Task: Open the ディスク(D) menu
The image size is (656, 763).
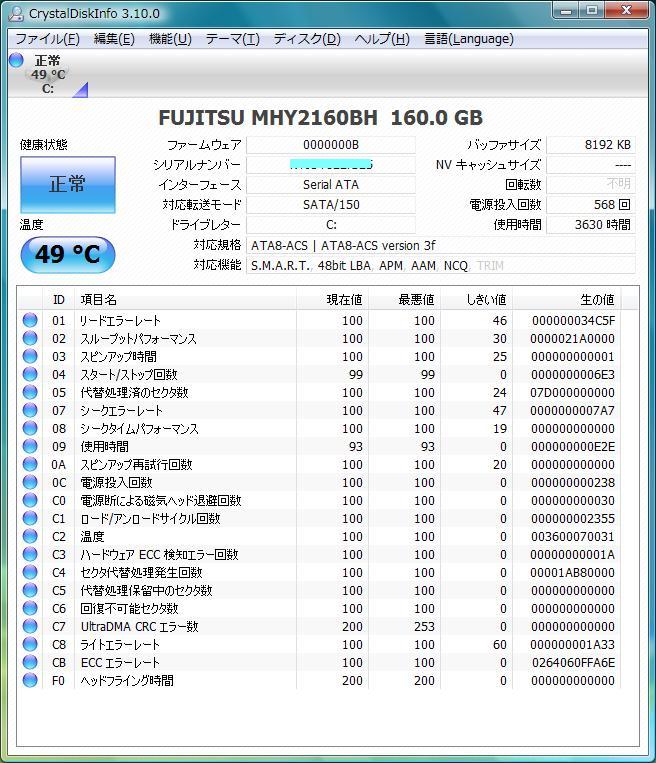Action: (307, 39)
